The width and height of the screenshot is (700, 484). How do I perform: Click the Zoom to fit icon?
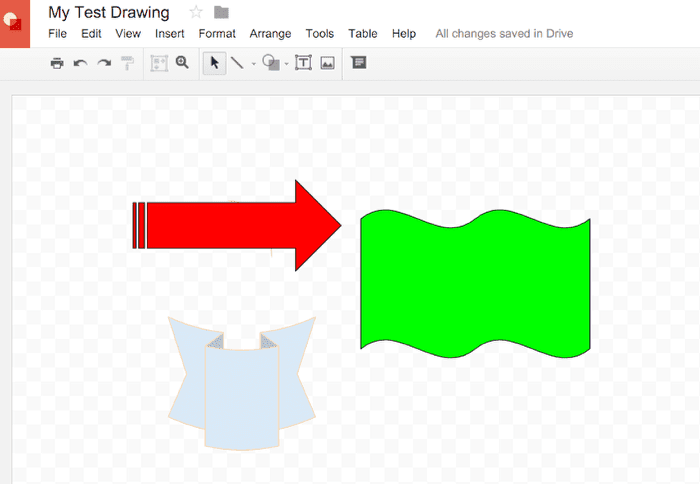pos(159,63)
